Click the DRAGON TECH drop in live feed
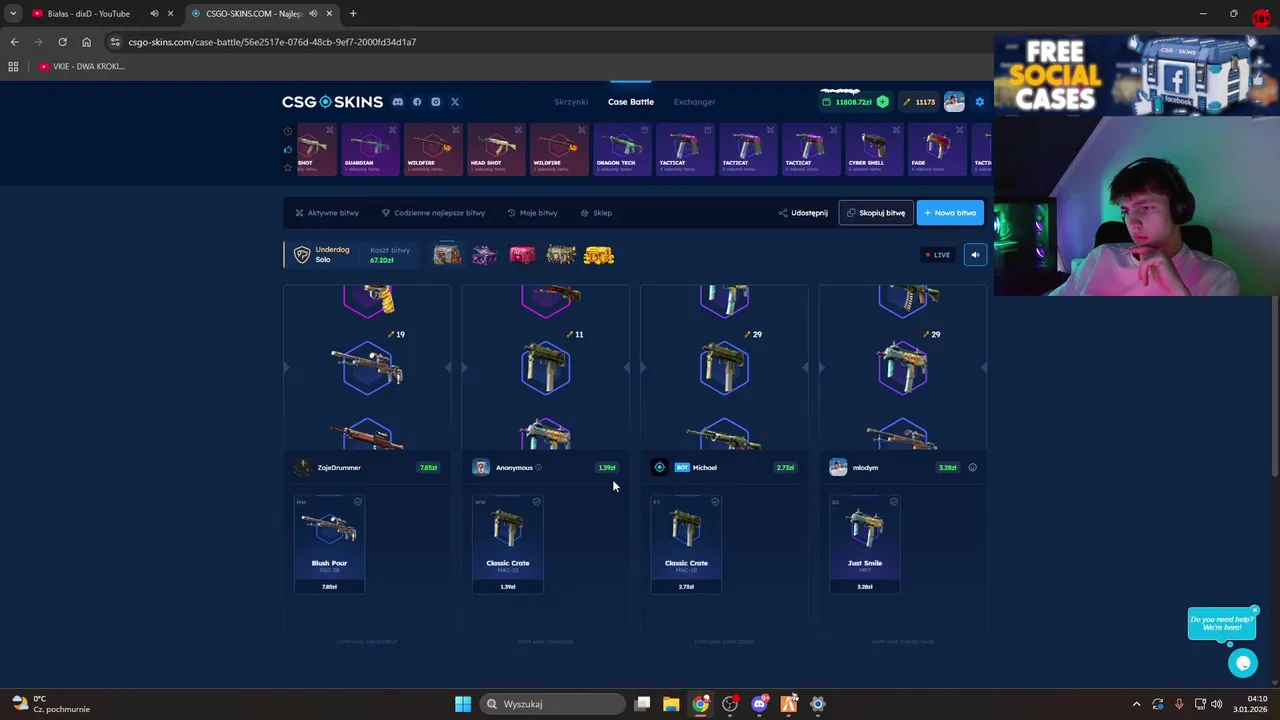The height and width of the screenshot is (720, 1280). 622,149
